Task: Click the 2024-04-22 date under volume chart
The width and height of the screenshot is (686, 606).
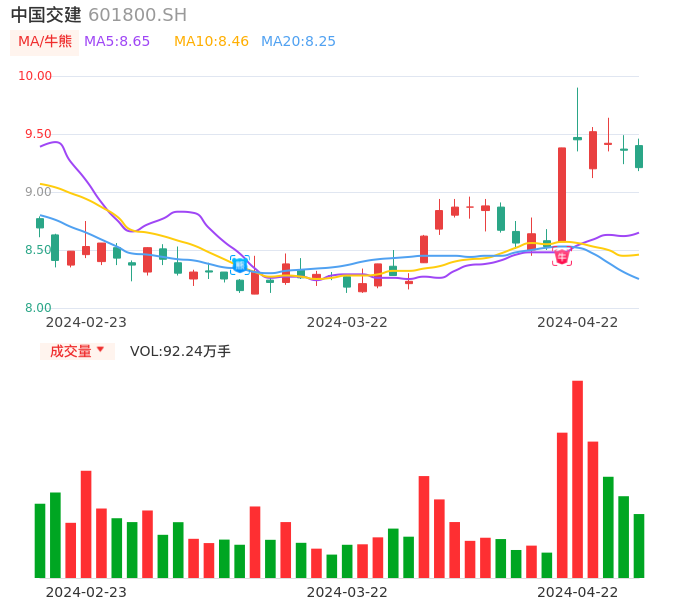Action: click(578, 592)
